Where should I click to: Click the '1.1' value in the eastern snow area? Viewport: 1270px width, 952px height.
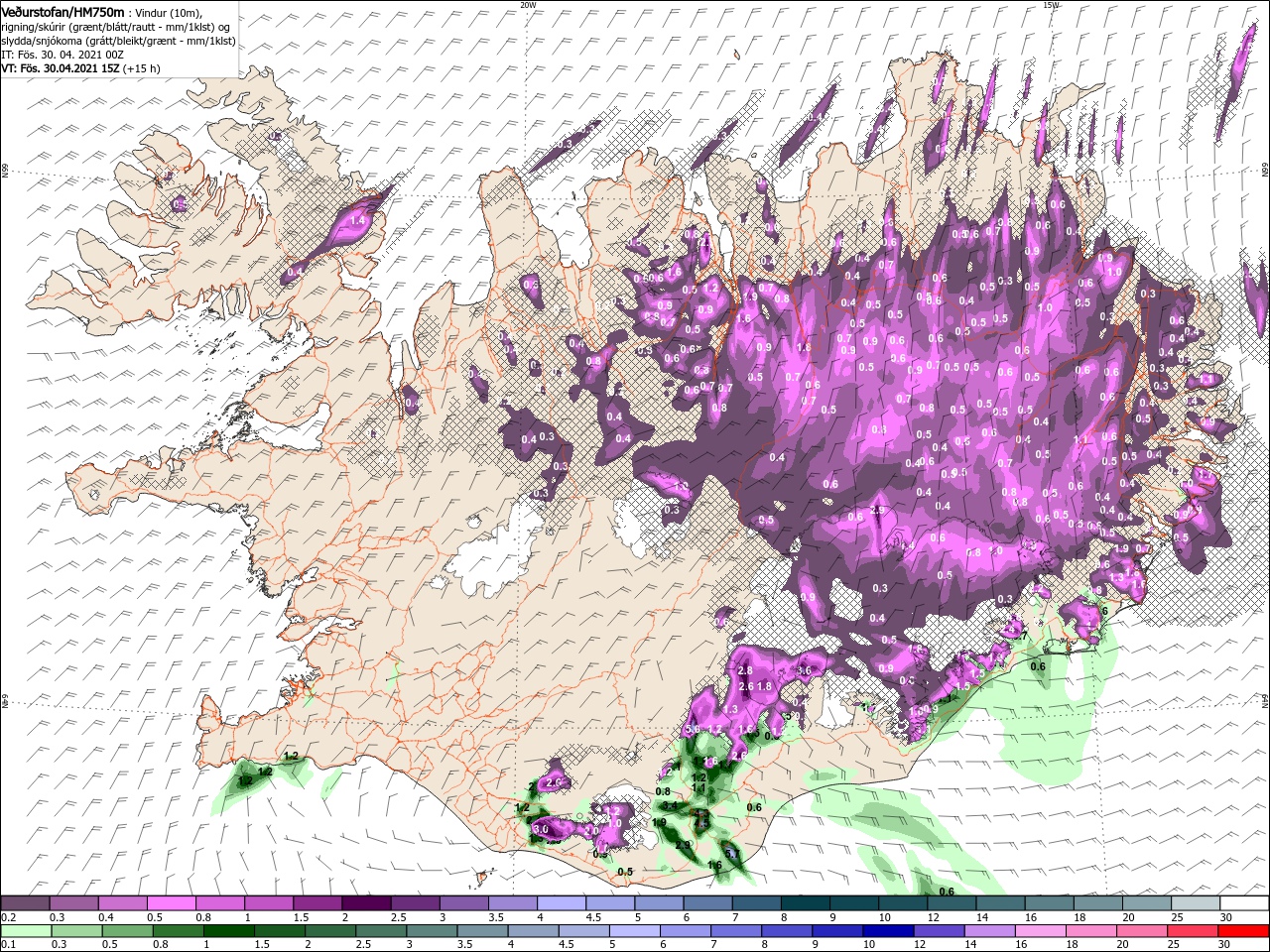tap(1080, 438)
